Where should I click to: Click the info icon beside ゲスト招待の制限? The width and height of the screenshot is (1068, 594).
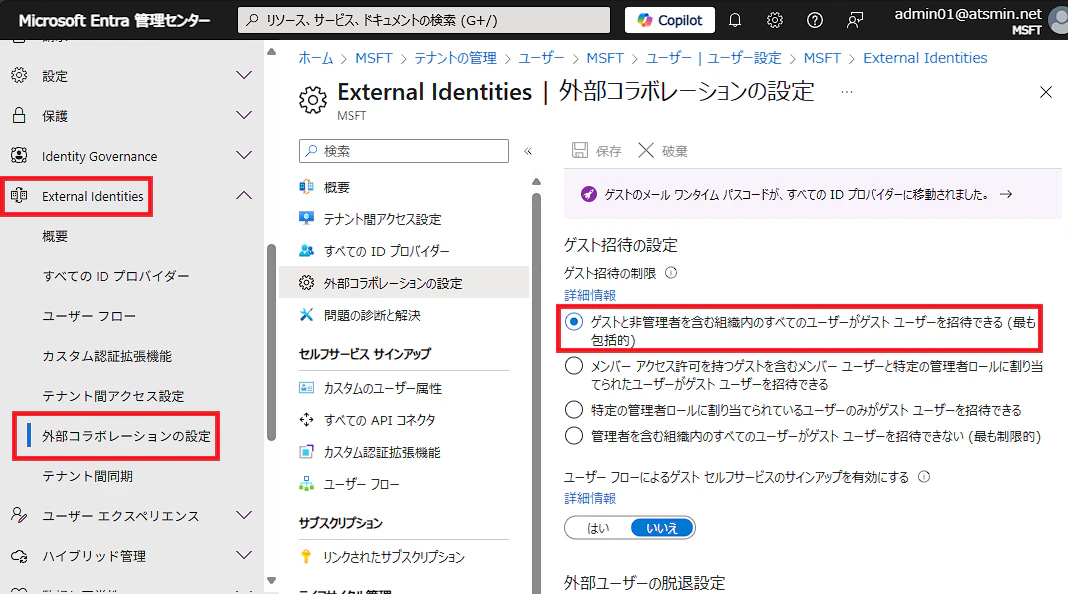[671, 273]
